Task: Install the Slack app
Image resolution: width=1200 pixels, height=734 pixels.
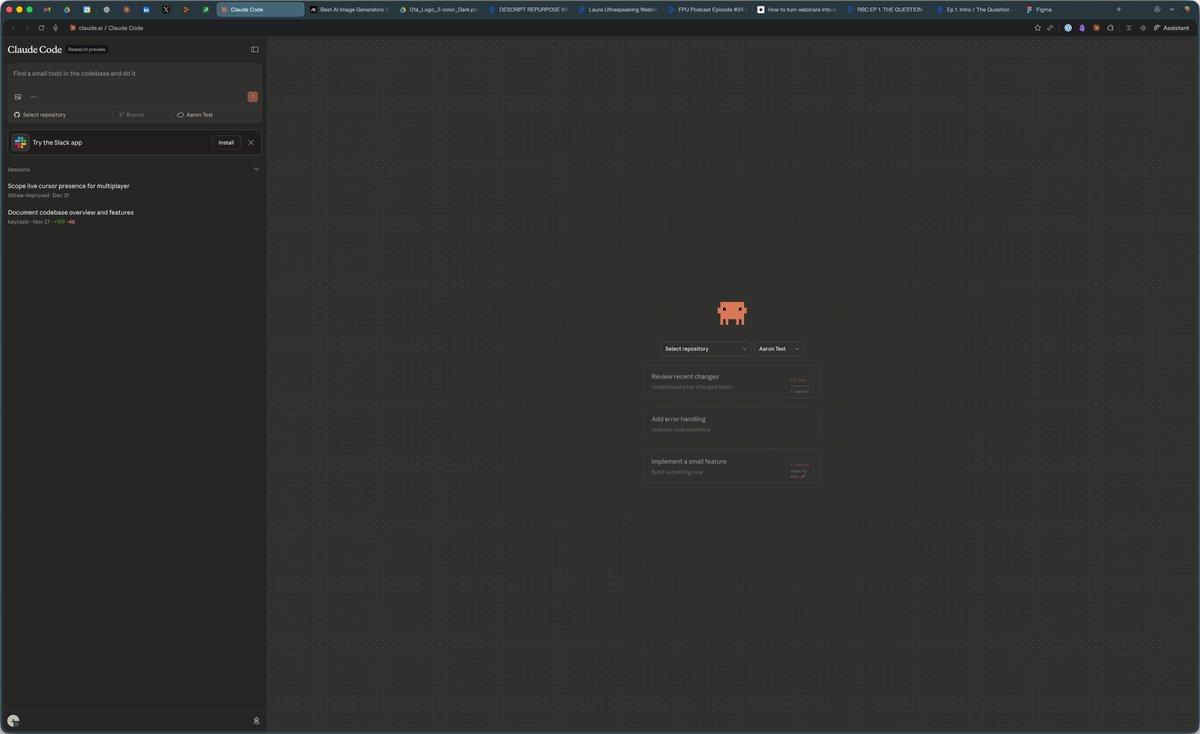Action: pos(226,143)
